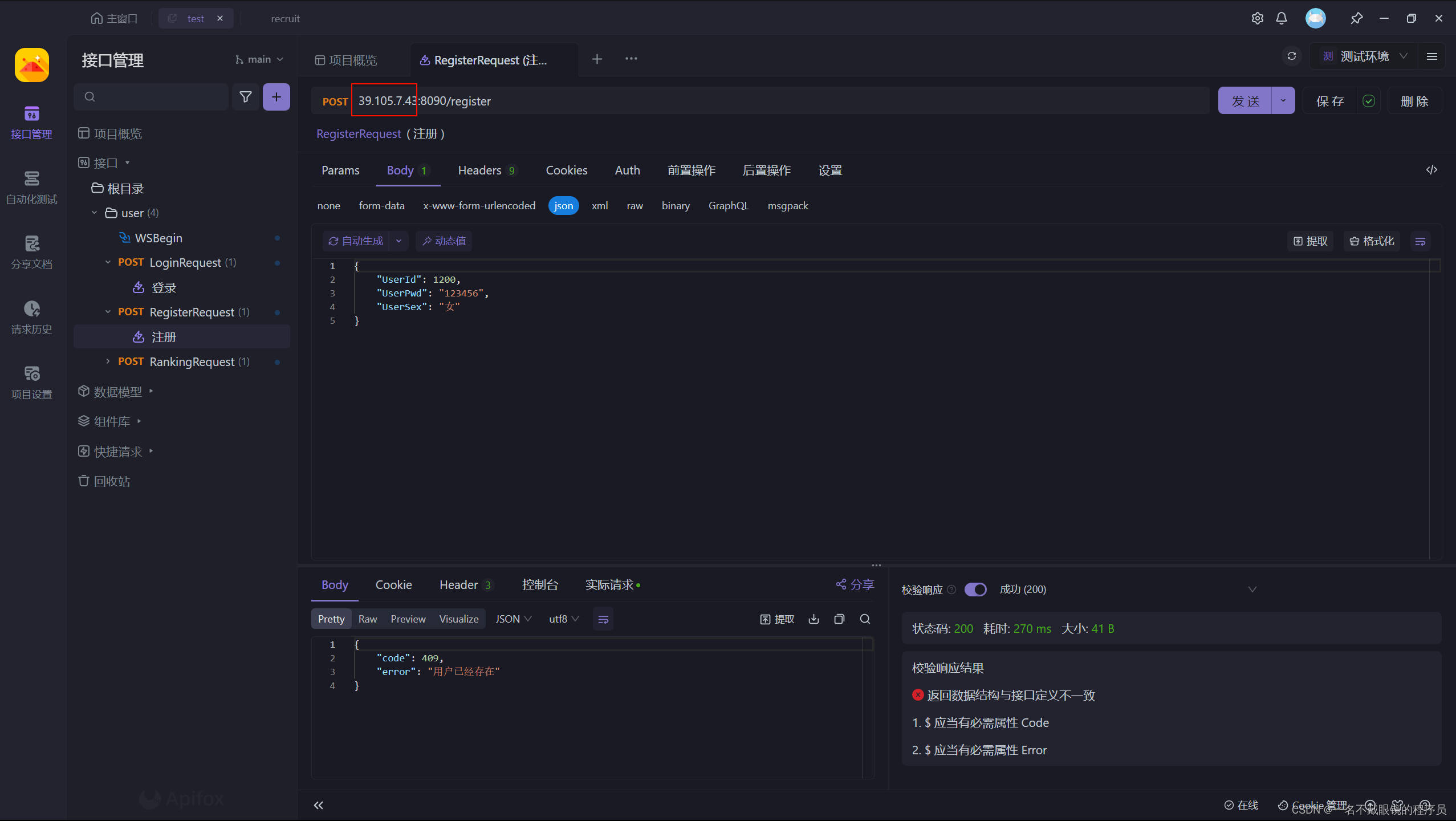Viewport: 1456px width, 821px height.
Task: Open the code generation icon
Action: pos(1431,170)
